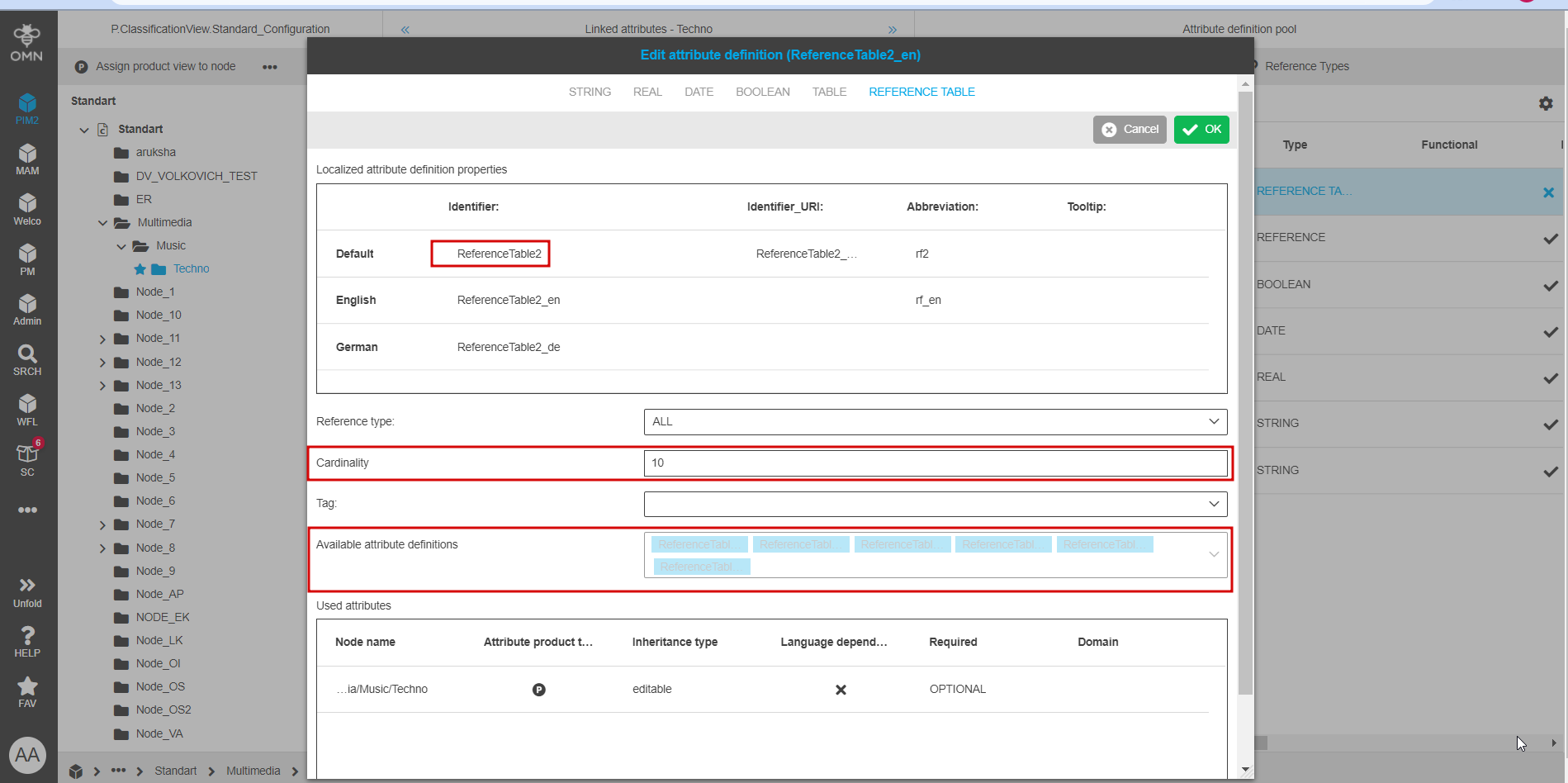Open the PIM2 module in sidebar
Image resolution: width=1568 pixels, height=783 pixels.
(x=27, y=108)
